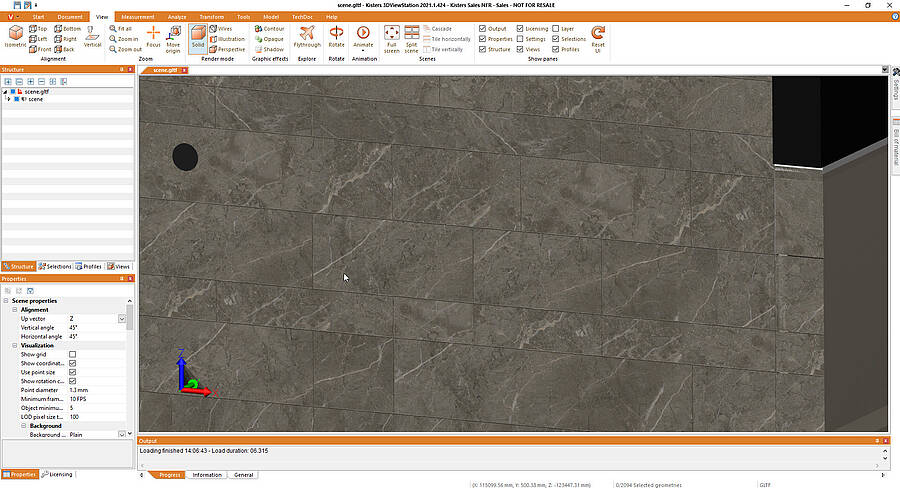
Task: Enable the Settings pane checkbox
Action: tap(520, 39)
